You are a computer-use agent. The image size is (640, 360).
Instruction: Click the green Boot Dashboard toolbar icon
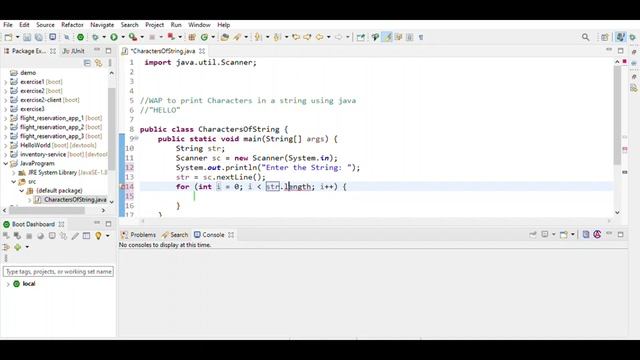(x=80, y=37)
